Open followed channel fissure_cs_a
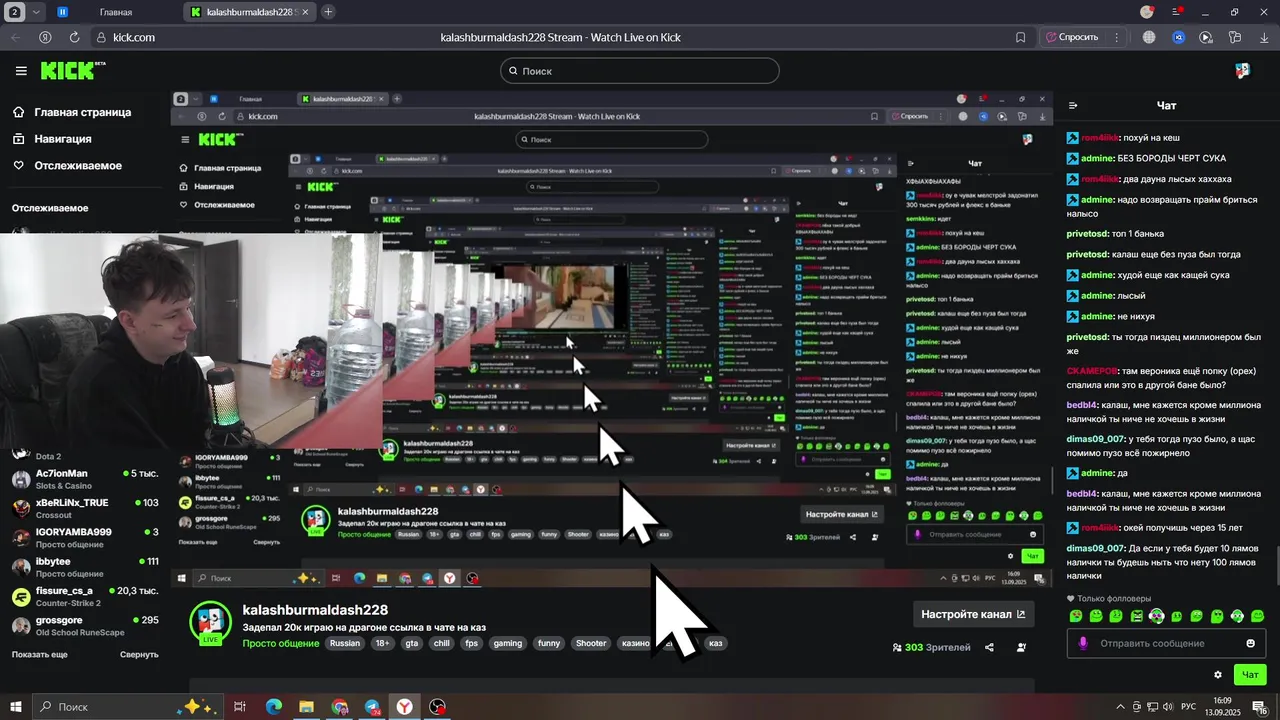Viewport: 1280px width, 720px height. pyautogui.click(x=84, y=596)
